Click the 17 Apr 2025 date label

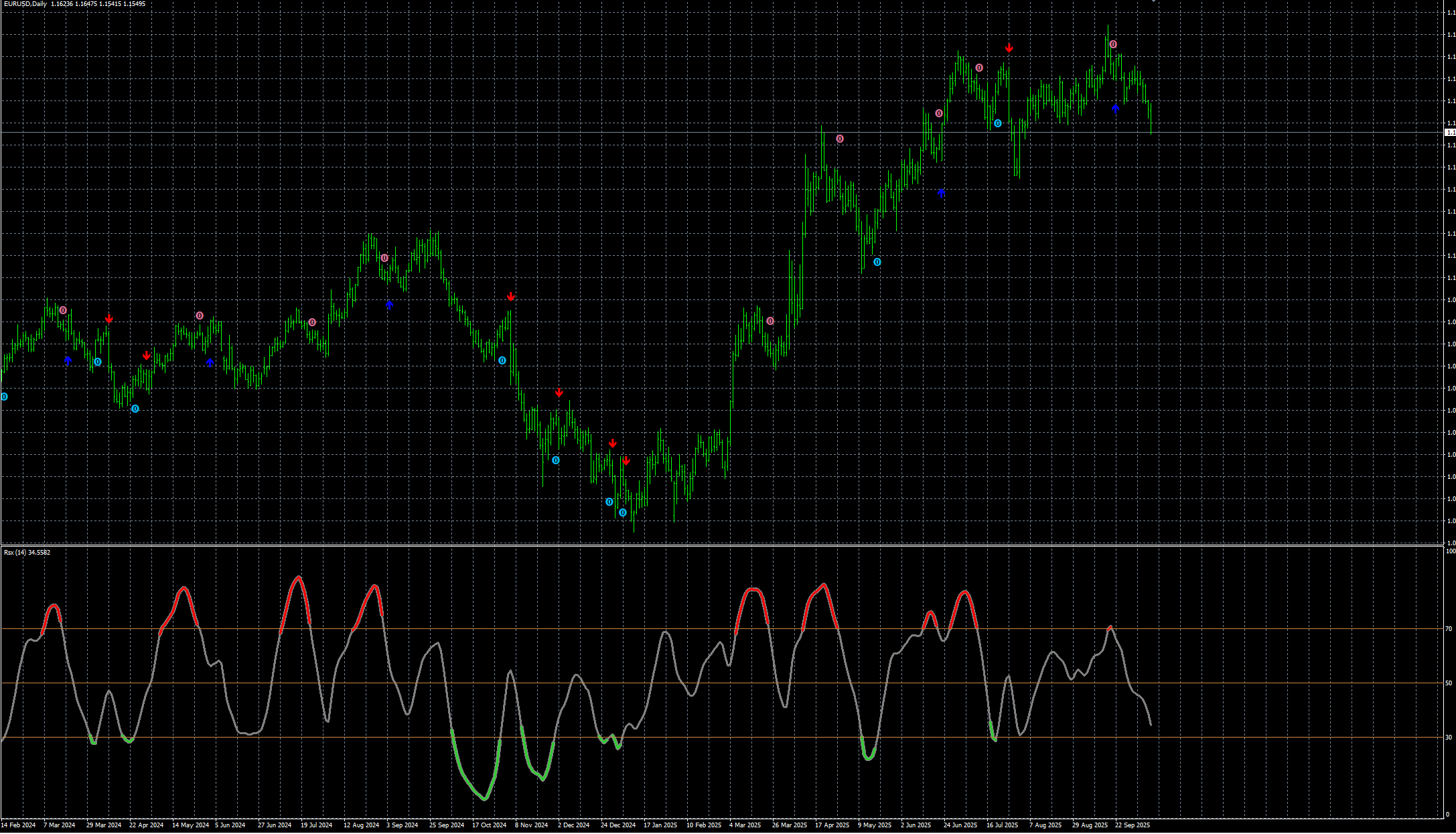[832, 825]
